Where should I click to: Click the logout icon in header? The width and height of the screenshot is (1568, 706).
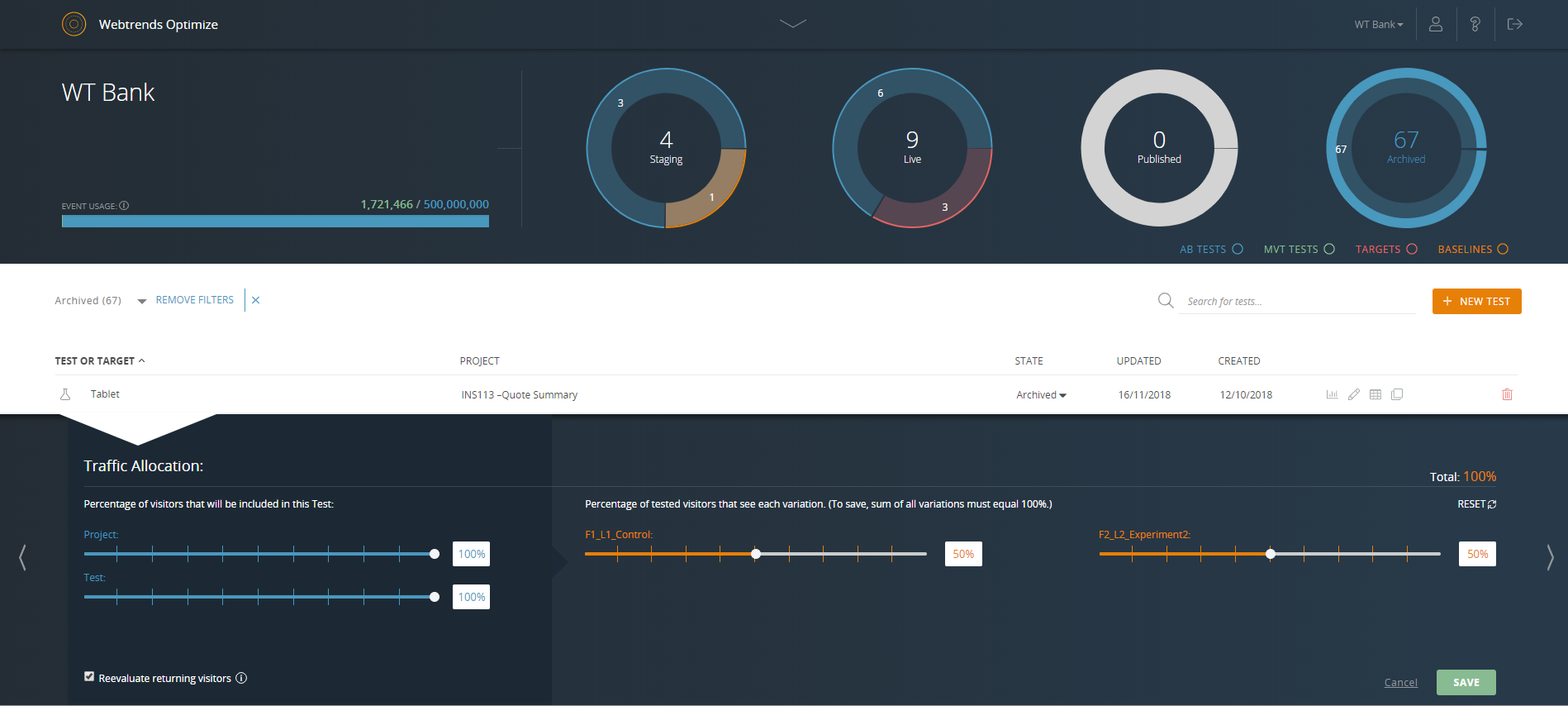point(1514,24)
